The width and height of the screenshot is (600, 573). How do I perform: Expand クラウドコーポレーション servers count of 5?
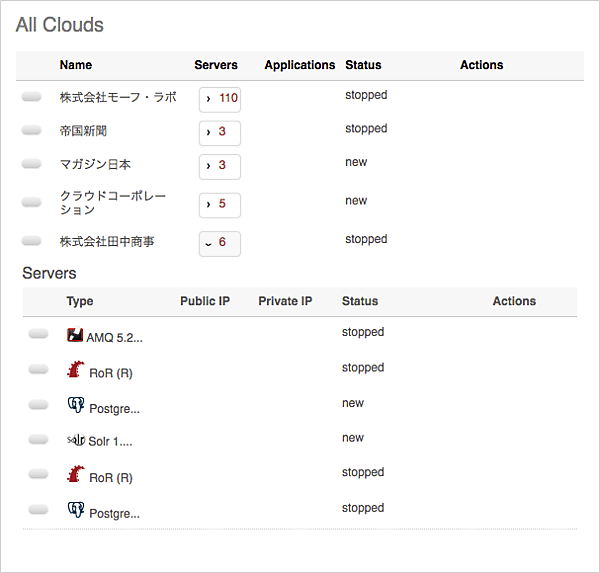tap(220, 205)
